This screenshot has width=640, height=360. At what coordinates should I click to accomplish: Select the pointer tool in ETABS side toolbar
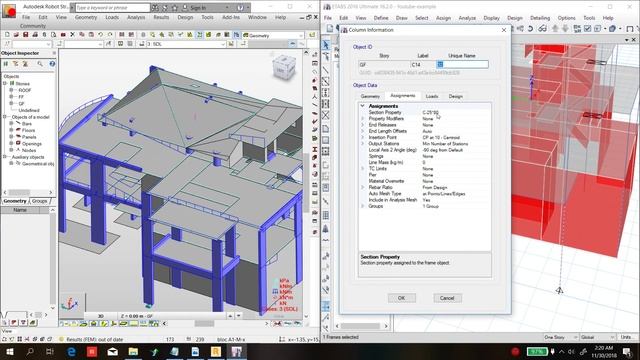coord(325,44)
